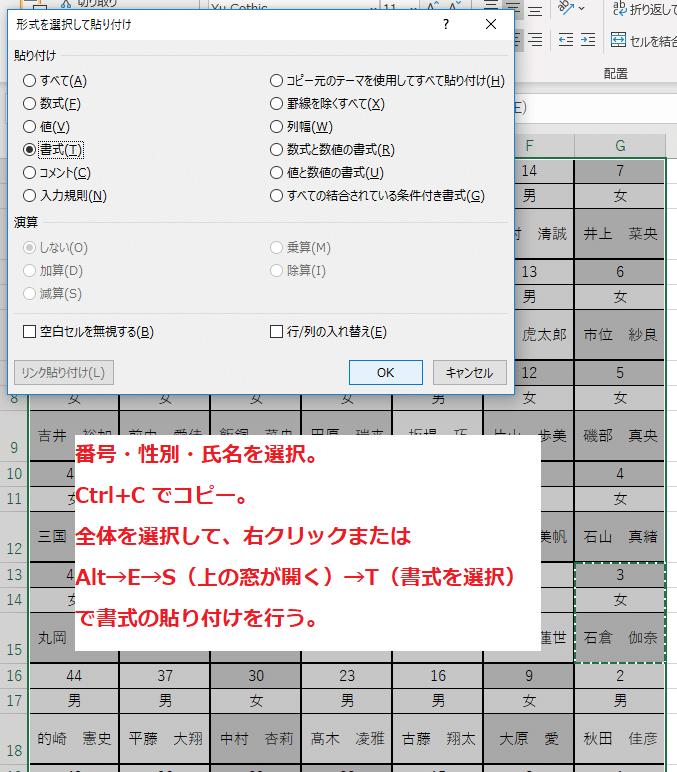
Task: Click cell with name 髙木 凌雅
Action: [347, 739]
